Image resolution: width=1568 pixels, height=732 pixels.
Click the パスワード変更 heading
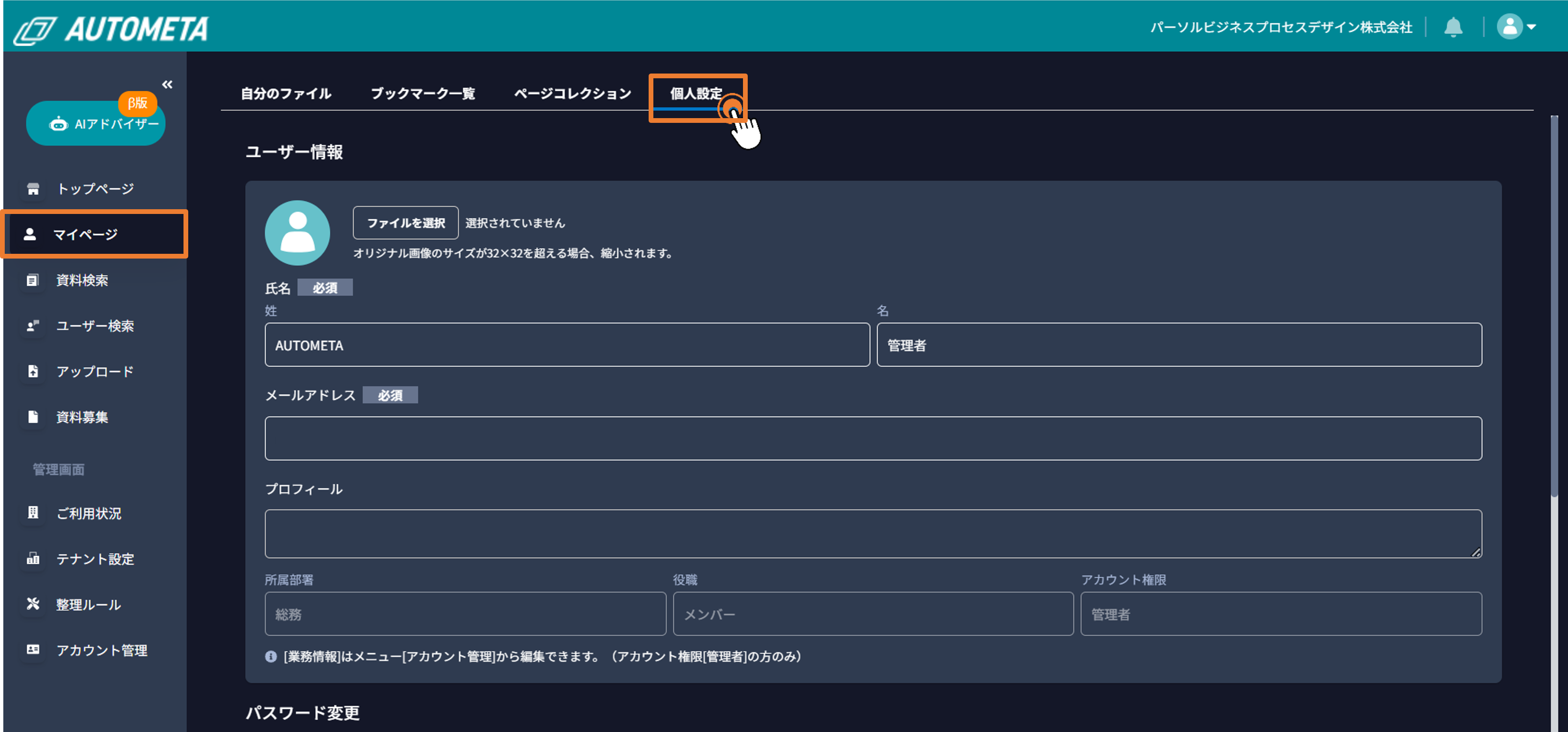pyautogui.click(x=303, y=713)
